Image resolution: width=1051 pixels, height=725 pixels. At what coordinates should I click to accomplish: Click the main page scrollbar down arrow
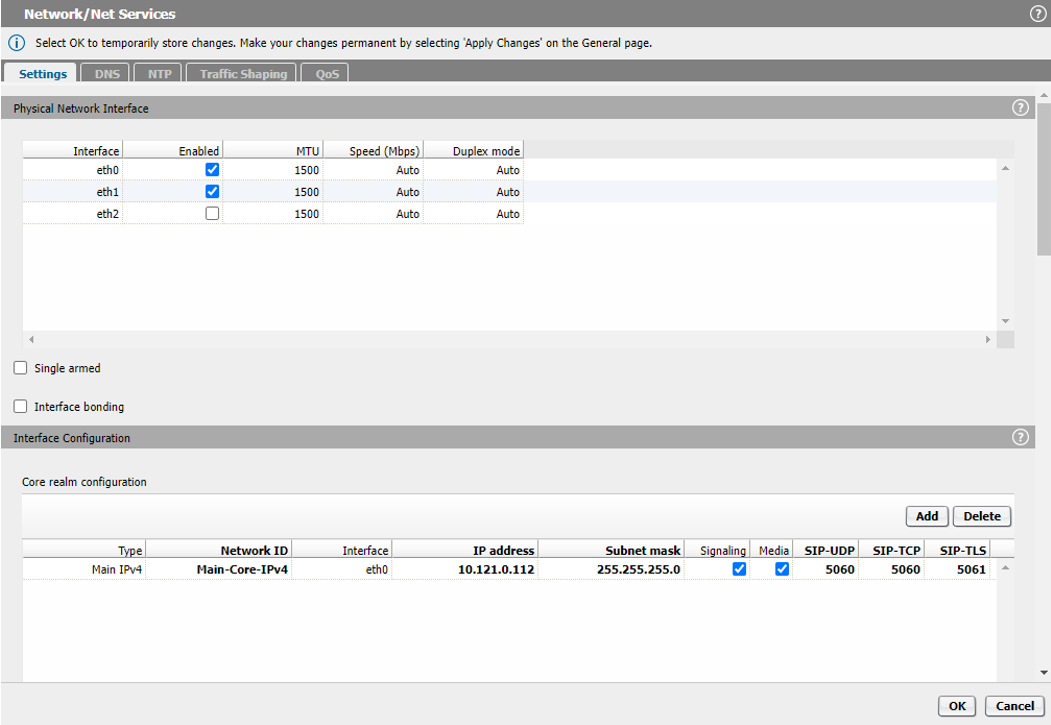(1044, 673)
